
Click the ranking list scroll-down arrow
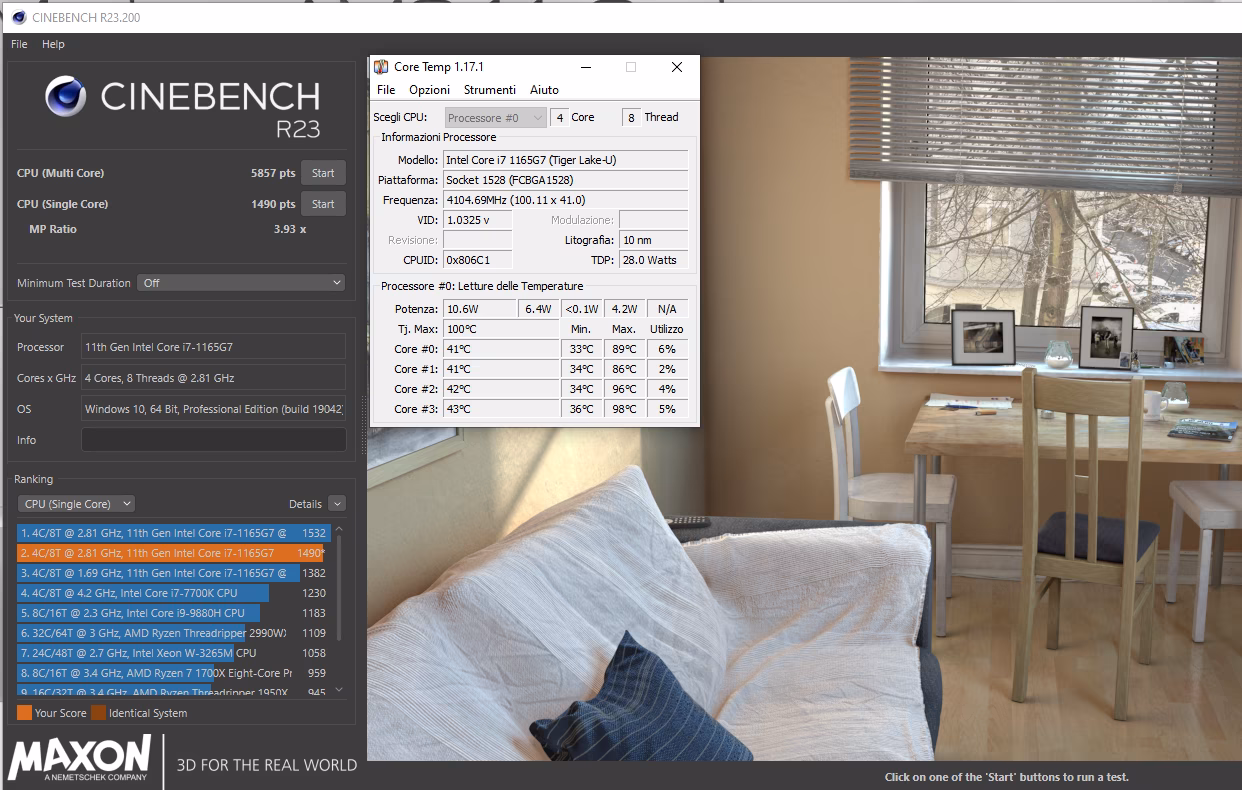click(x=339, y=689)
